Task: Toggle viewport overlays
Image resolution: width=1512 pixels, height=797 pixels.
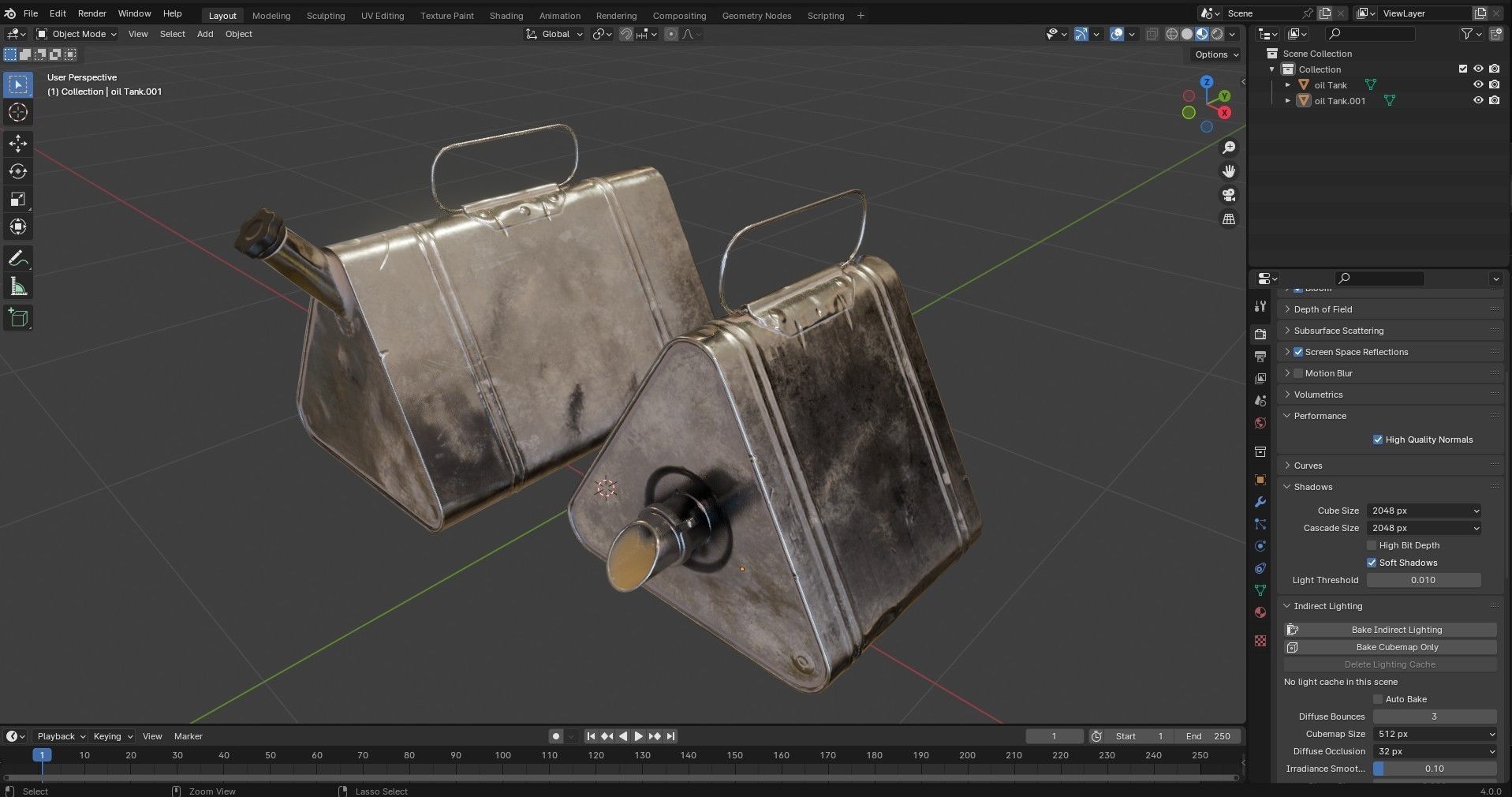Action: tap(1117, 34)
